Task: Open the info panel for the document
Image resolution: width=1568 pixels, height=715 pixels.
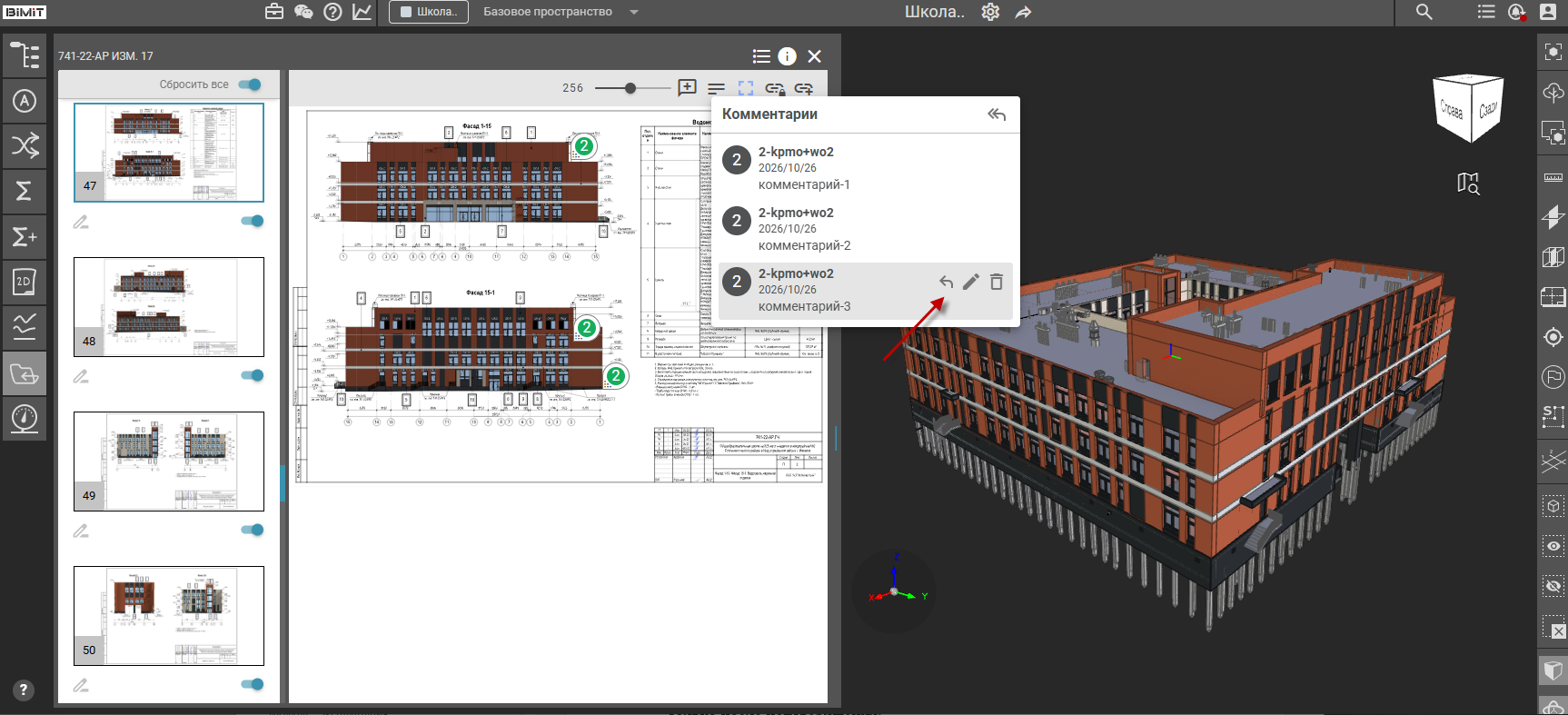Action: (x=788, y=56)
